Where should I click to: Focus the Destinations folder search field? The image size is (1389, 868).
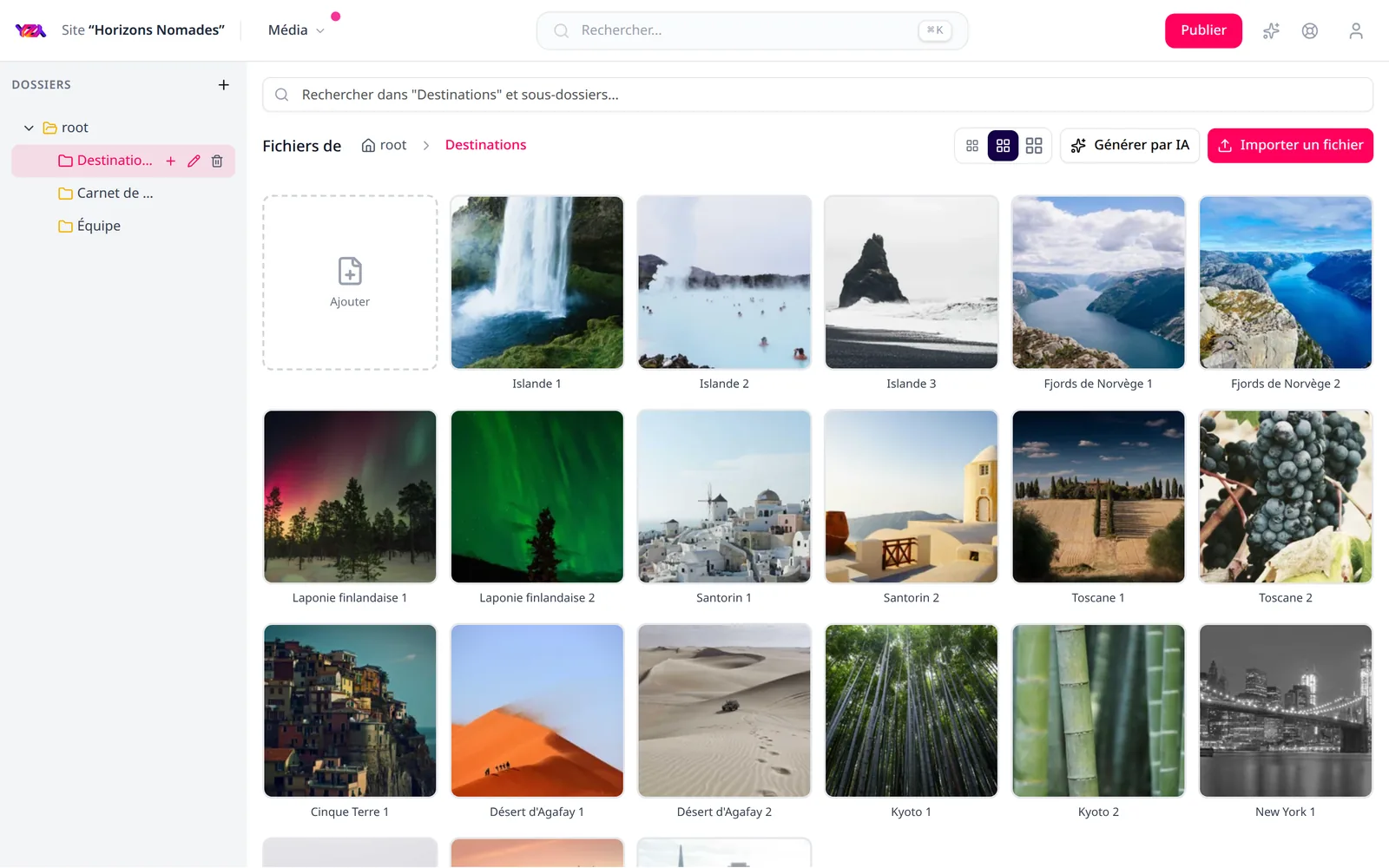click(818, 95)
